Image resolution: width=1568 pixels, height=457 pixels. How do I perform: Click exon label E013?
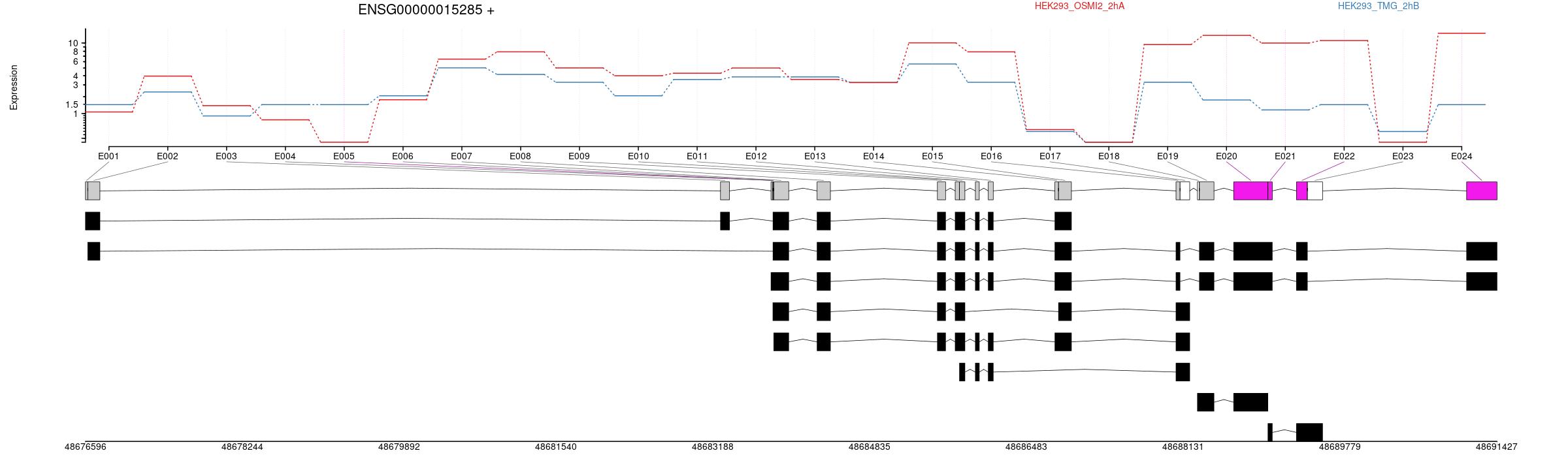pos(815,156)
